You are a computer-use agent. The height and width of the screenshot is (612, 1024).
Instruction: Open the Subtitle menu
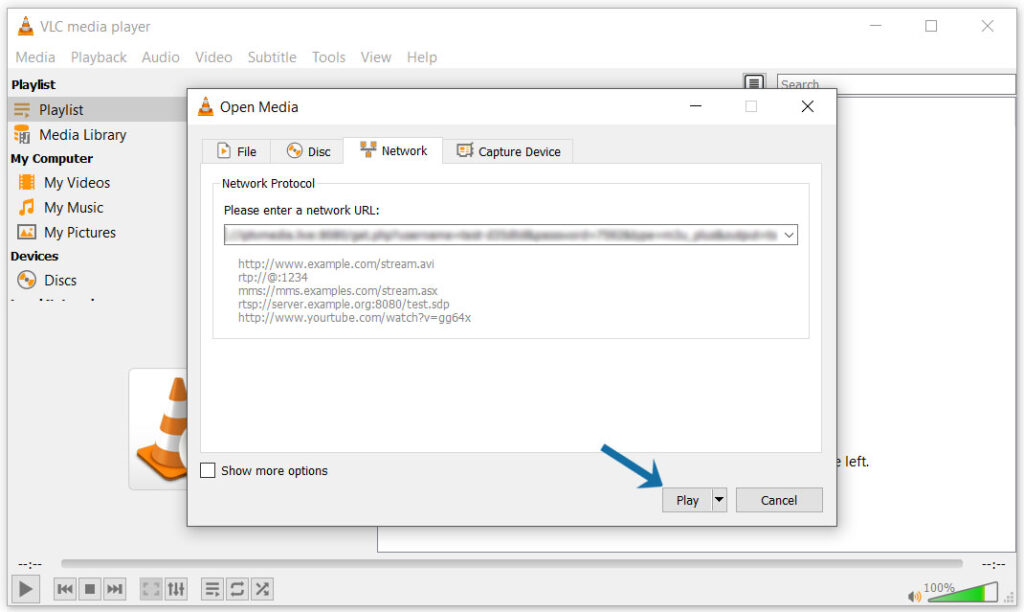[x=272, y=57]
